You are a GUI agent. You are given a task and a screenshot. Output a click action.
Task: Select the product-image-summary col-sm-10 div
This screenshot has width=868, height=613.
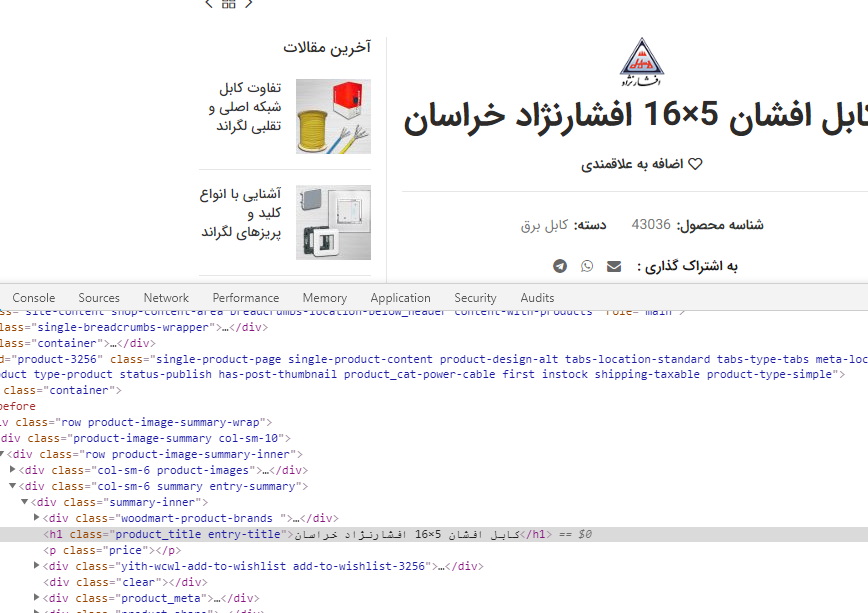(x=145, y=438)
